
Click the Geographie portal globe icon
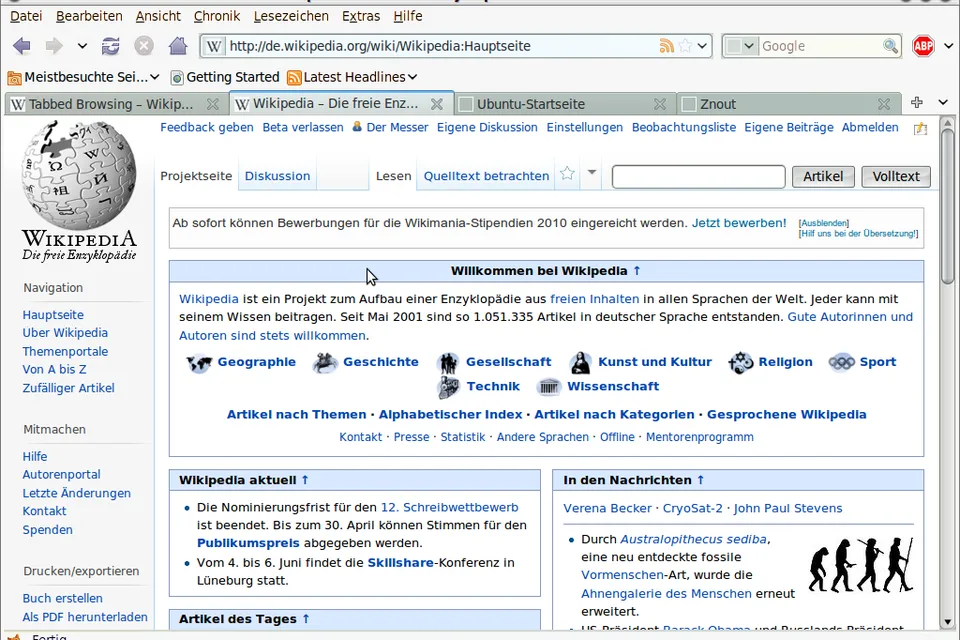[x=199, y=364]
